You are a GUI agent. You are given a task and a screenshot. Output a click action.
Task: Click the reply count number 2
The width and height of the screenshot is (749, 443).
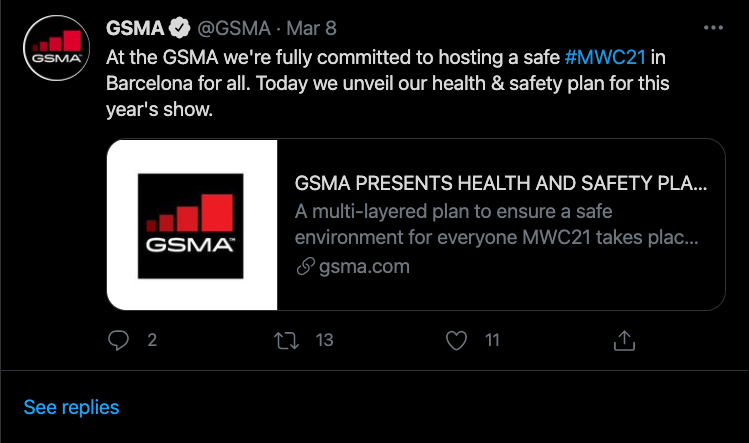[x=152, y=340]
